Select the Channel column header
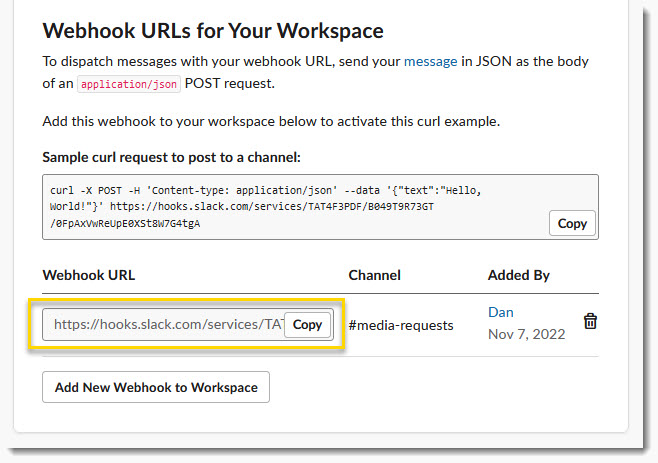 (x=374, y=275)
